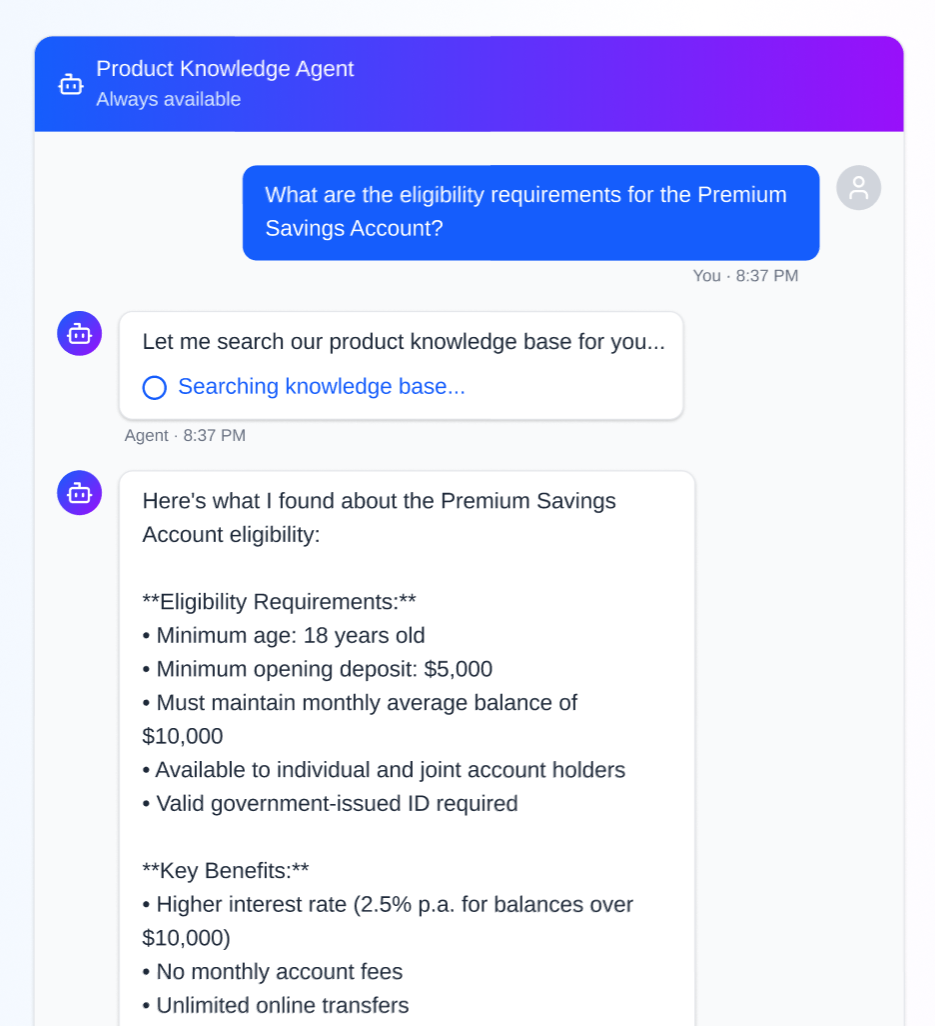Image resolution: width=935 pixels, height=1026 pixels.
Task: Click the "Key Benefits" heading
Action: [226, 870]
